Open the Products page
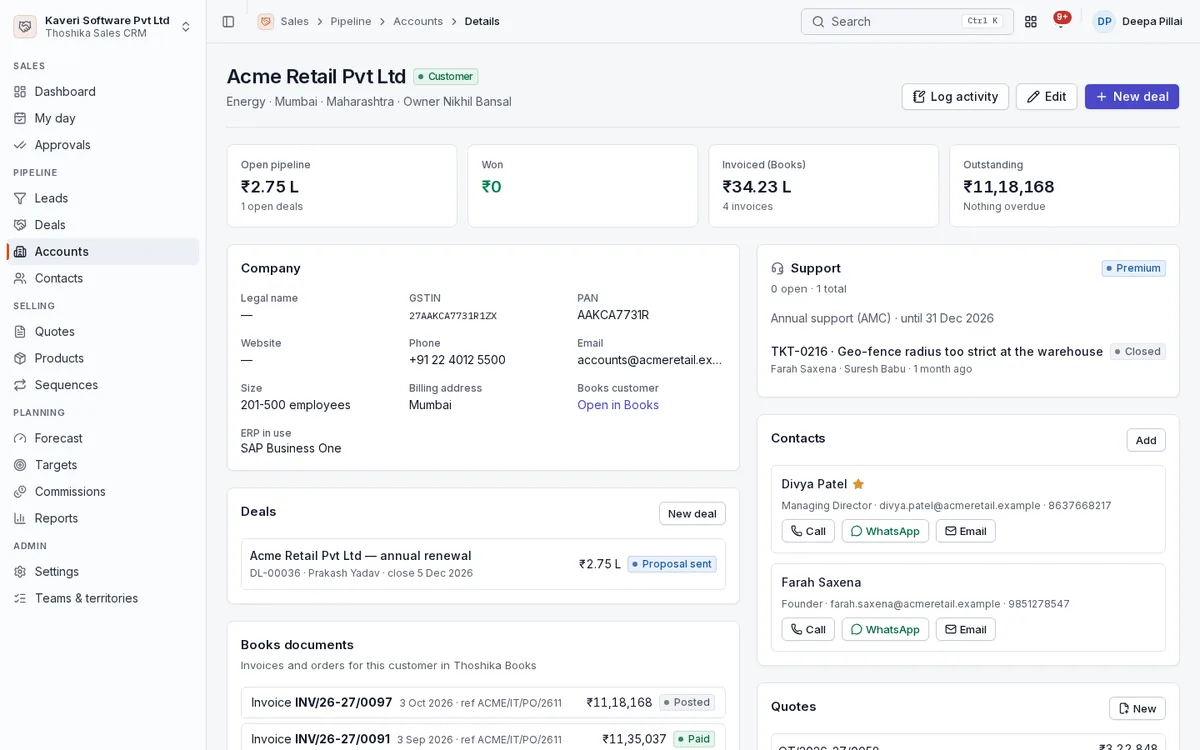Screen dimensions: 1200x750 tap(103, 358)
